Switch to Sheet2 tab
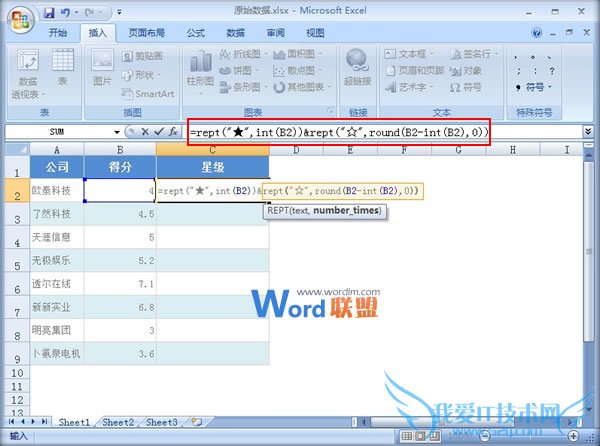Screen dimensions: 600x446 click(118, 422)
